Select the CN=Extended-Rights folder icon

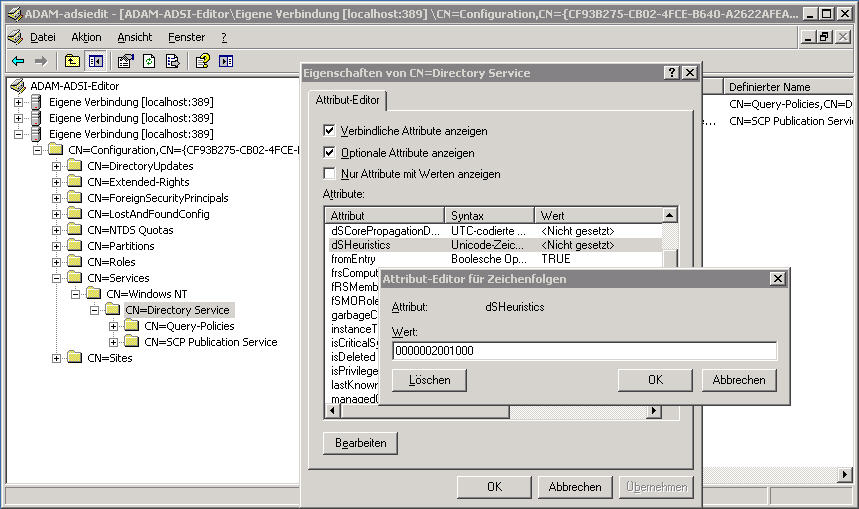[75, 181]
